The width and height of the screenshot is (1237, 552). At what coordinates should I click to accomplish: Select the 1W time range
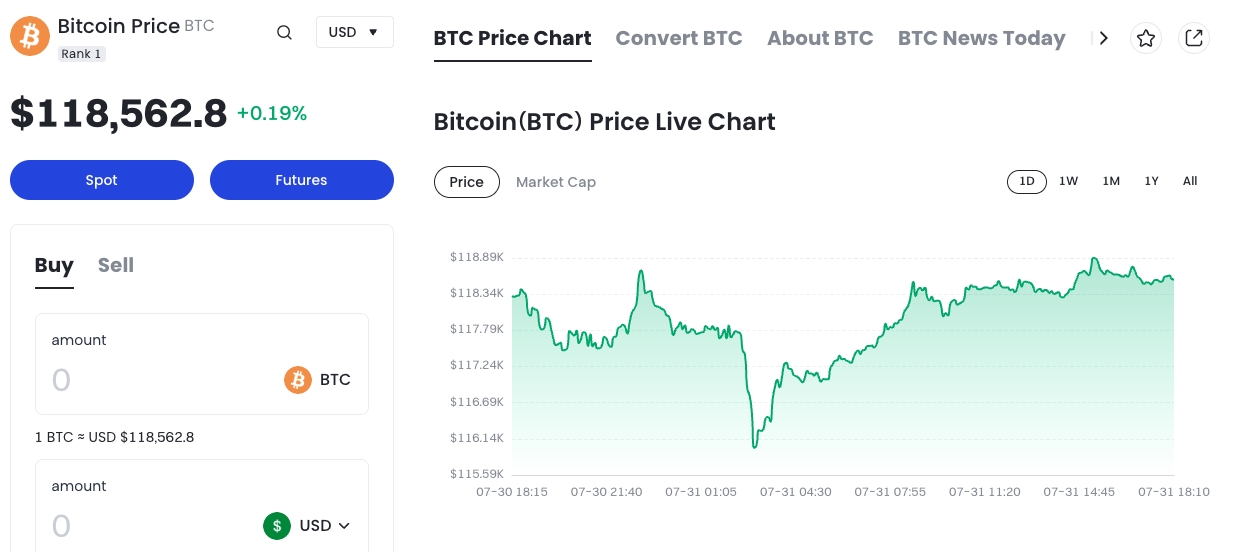coord(1068,181)
